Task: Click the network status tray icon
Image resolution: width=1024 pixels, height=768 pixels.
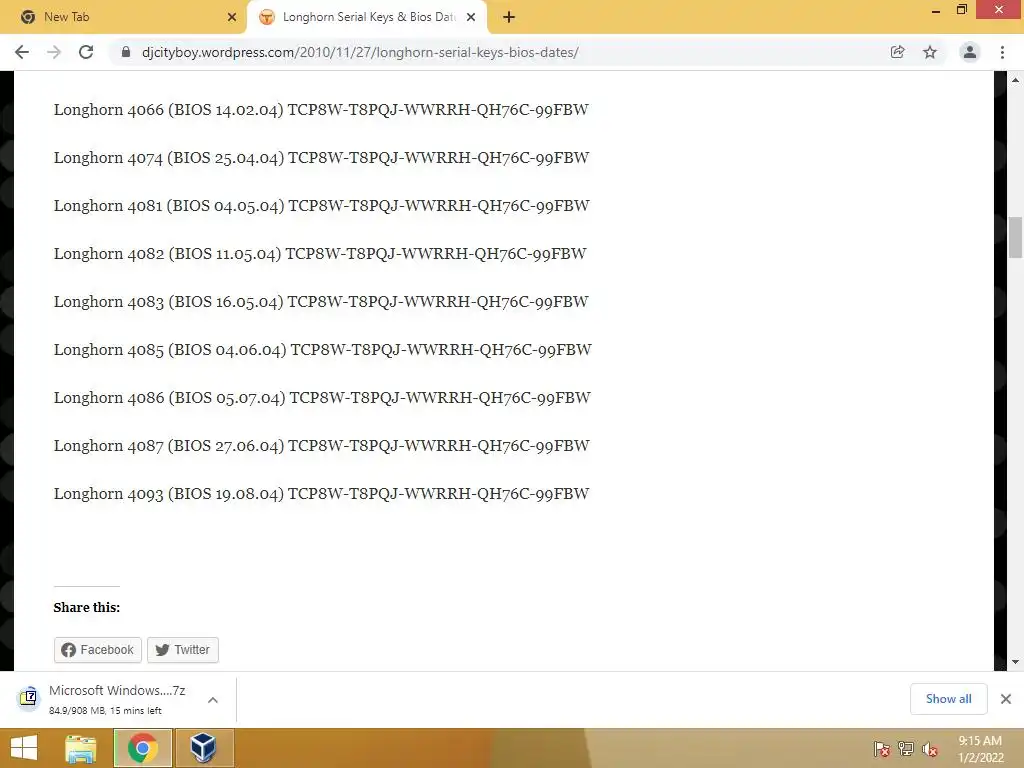Action: pyautogui.click(x=906, y=749)
